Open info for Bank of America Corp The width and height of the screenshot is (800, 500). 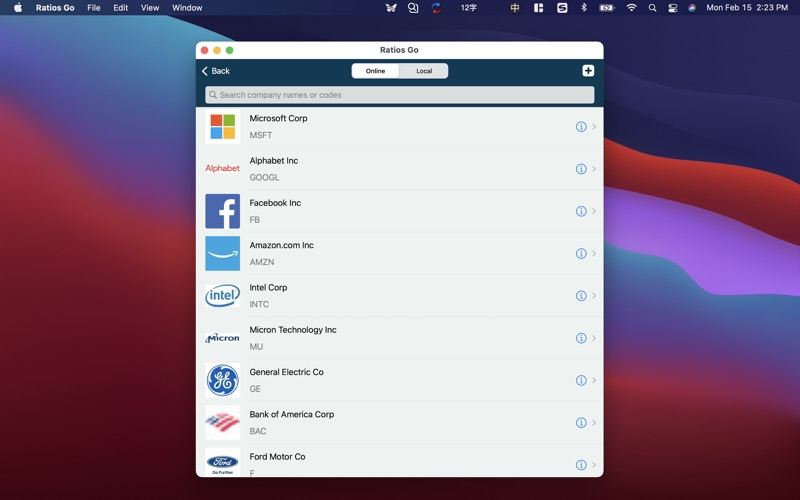tap(581, 423)
